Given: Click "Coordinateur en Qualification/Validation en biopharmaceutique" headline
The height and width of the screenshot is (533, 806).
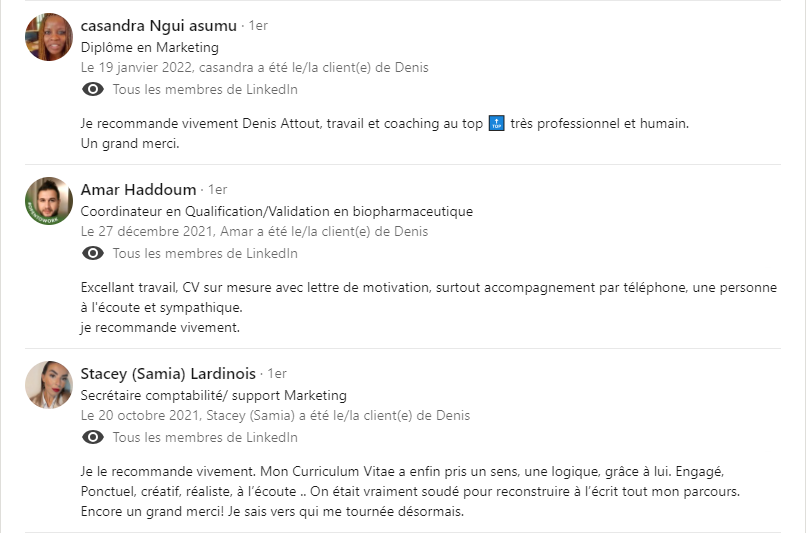Looking at the screenshot, I should (x=276, y=211).
